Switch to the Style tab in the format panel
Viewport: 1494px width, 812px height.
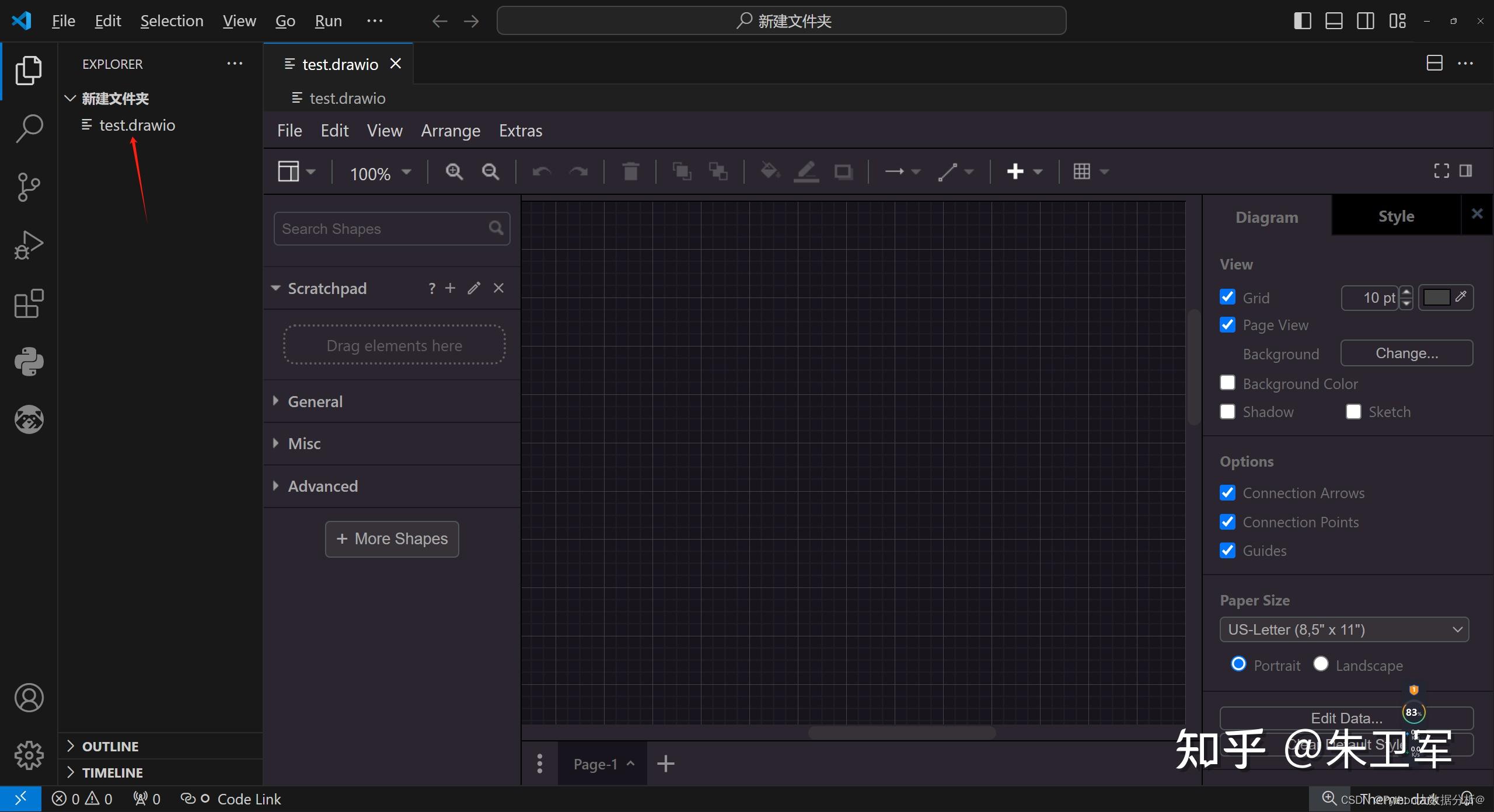1397,215
